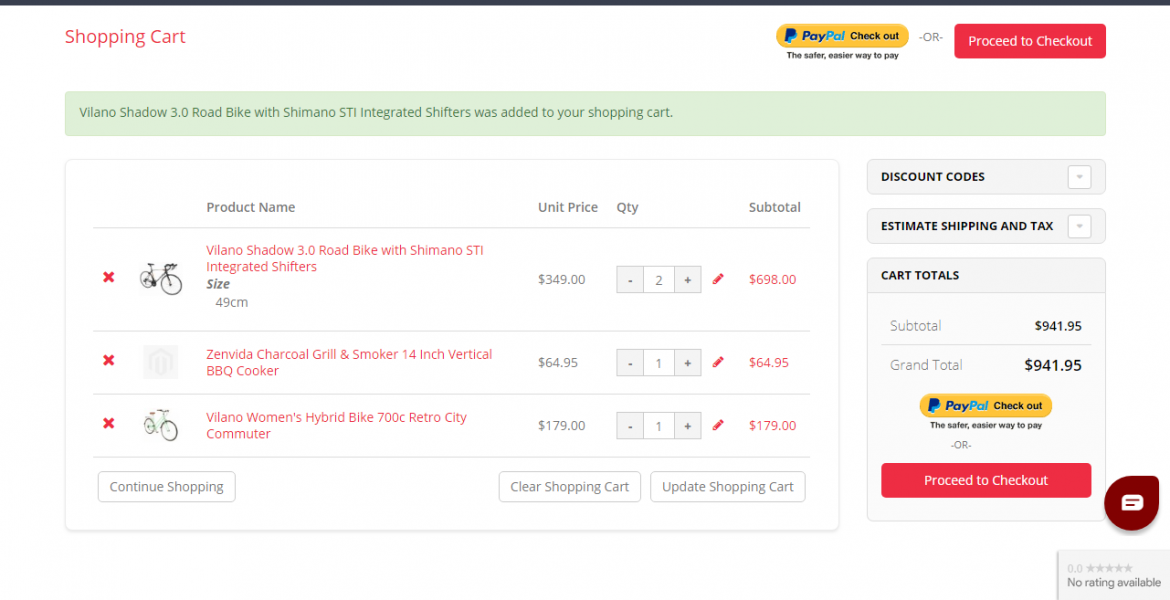
Task: Decrease quantity of Vilano Shadow 3.0 bike
Action: point(630,280)
